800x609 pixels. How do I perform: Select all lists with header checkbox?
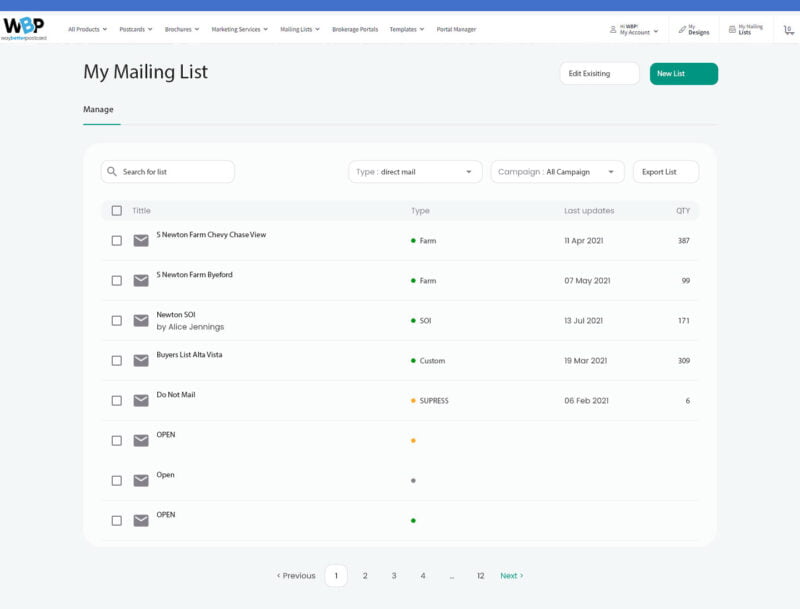pos(117,211)
